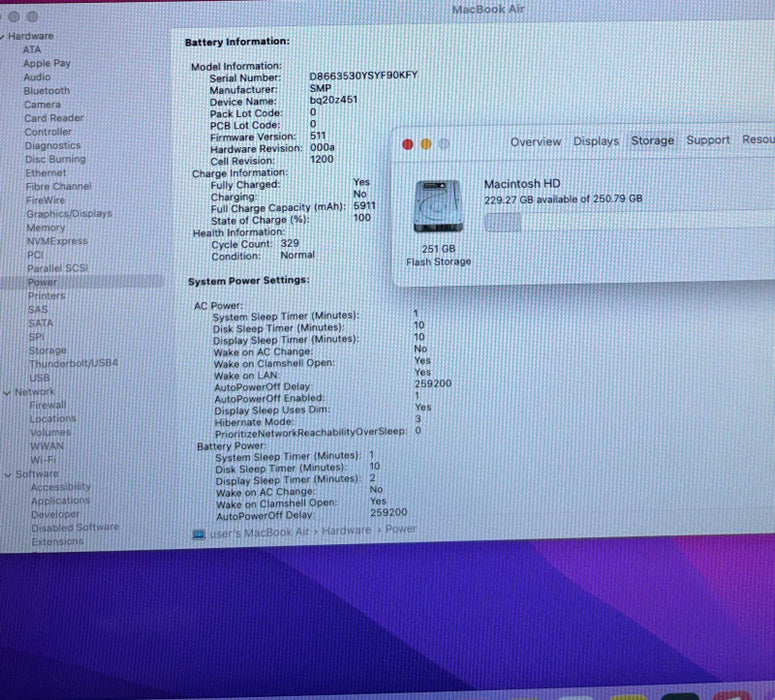Viewport: 775px width, 700px height.
Task: Click the Macintosh HD volume name
Action: (x=522, y=184)
